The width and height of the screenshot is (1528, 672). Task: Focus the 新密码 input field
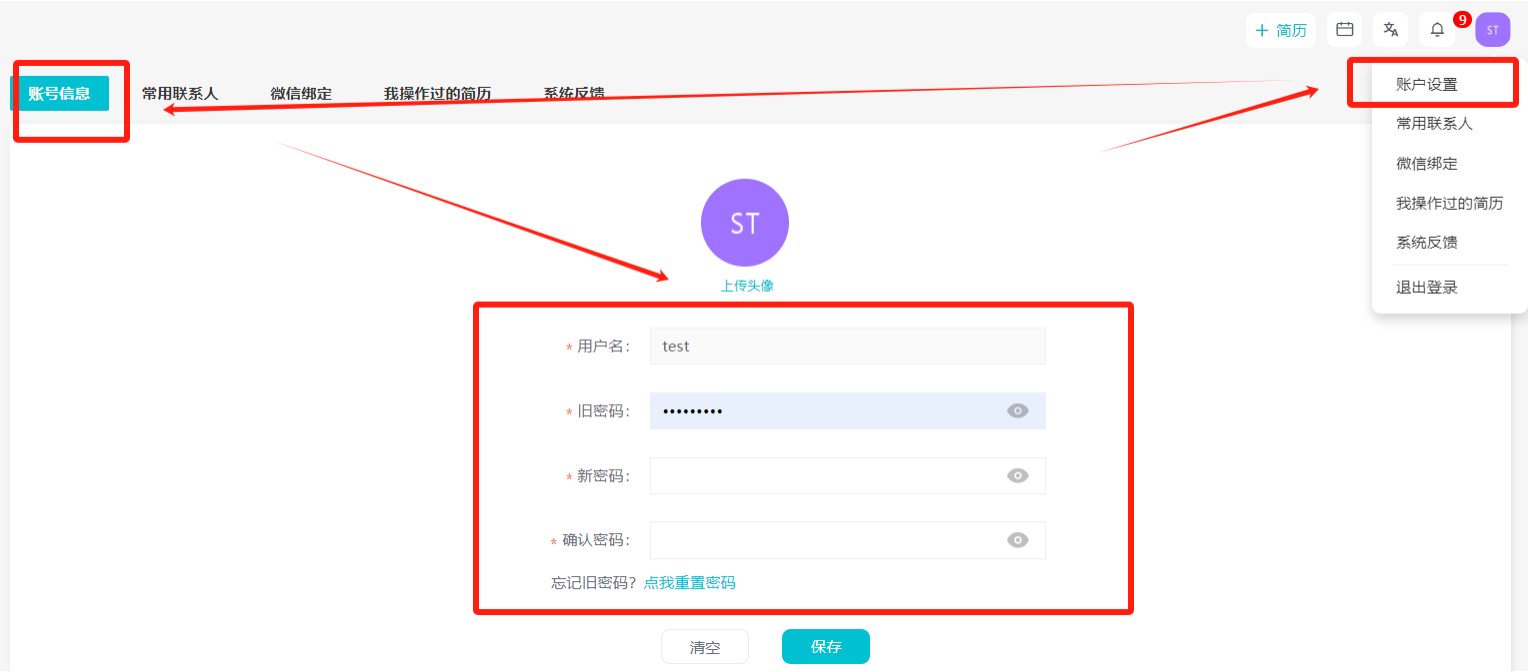847,476
